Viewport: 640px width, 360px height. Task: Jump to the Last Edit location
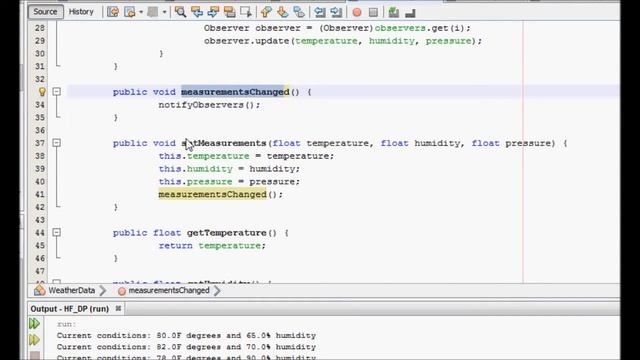(113, 12)
